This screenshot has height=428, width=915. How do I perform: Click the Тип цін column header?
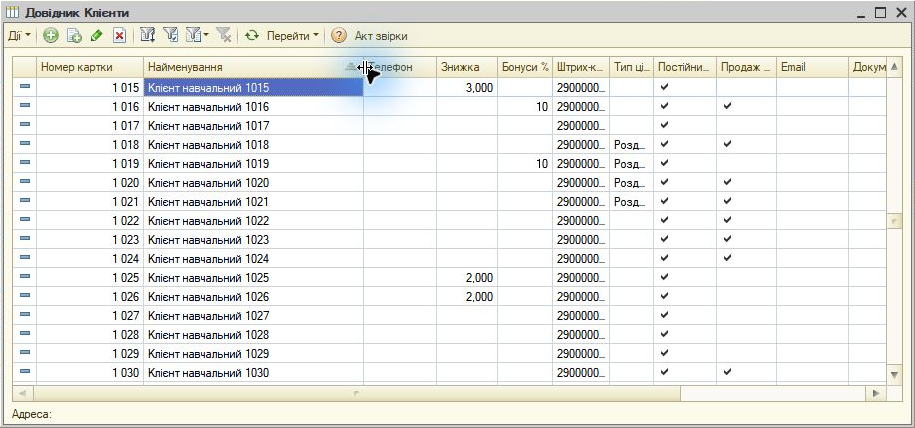pyautogui.click(x=631, y=67)
